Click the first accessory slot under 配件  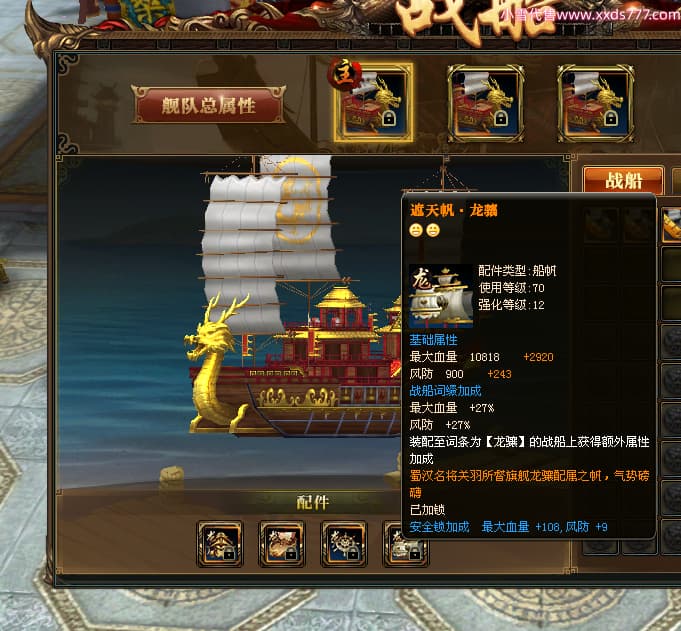pyautogui.click(x=220, y=544)
